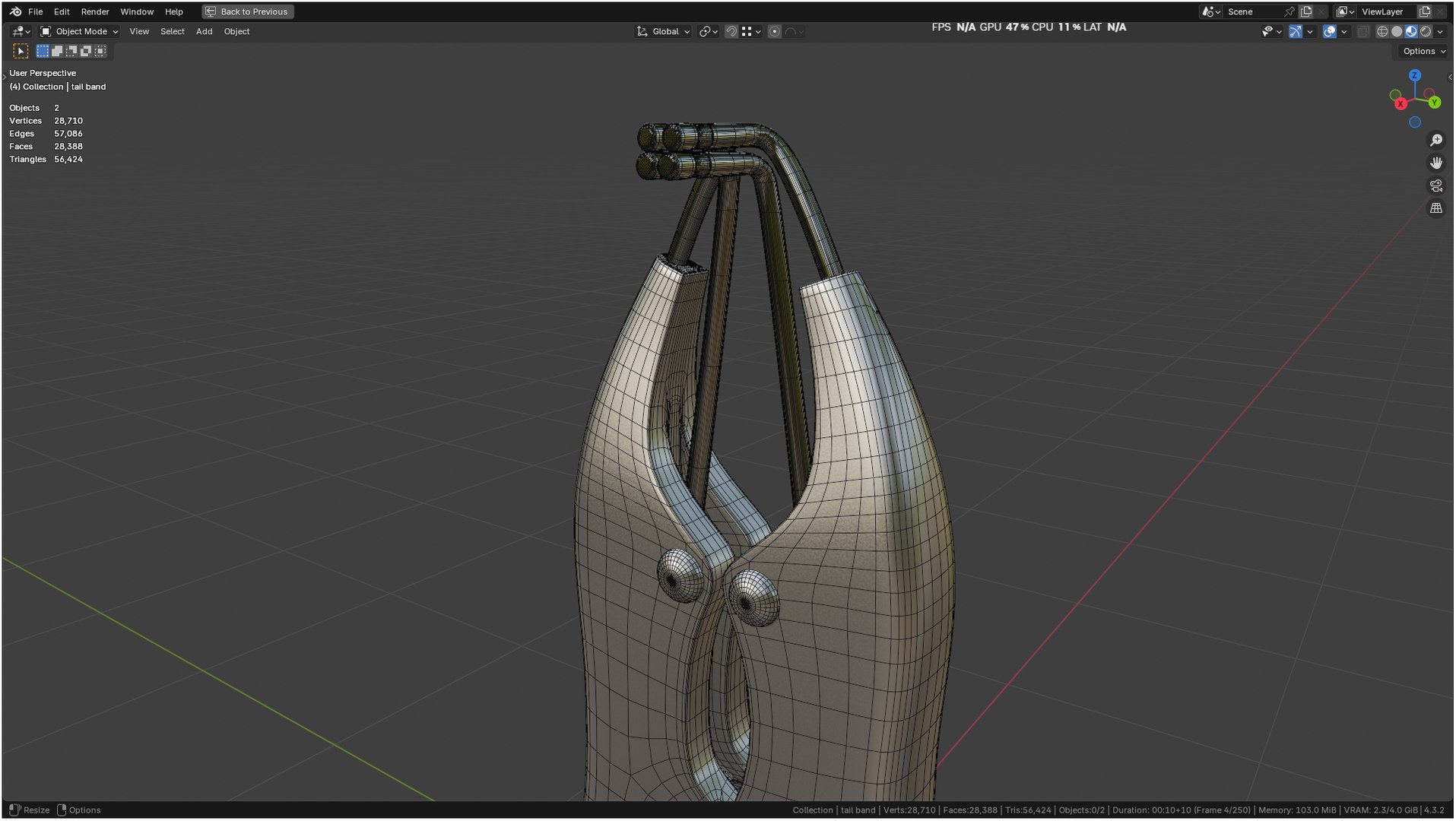Viewport: 1456px width, 821px height.
Task: Click the blue Z axis on navigation gizmo
Action: point(1414,75)
